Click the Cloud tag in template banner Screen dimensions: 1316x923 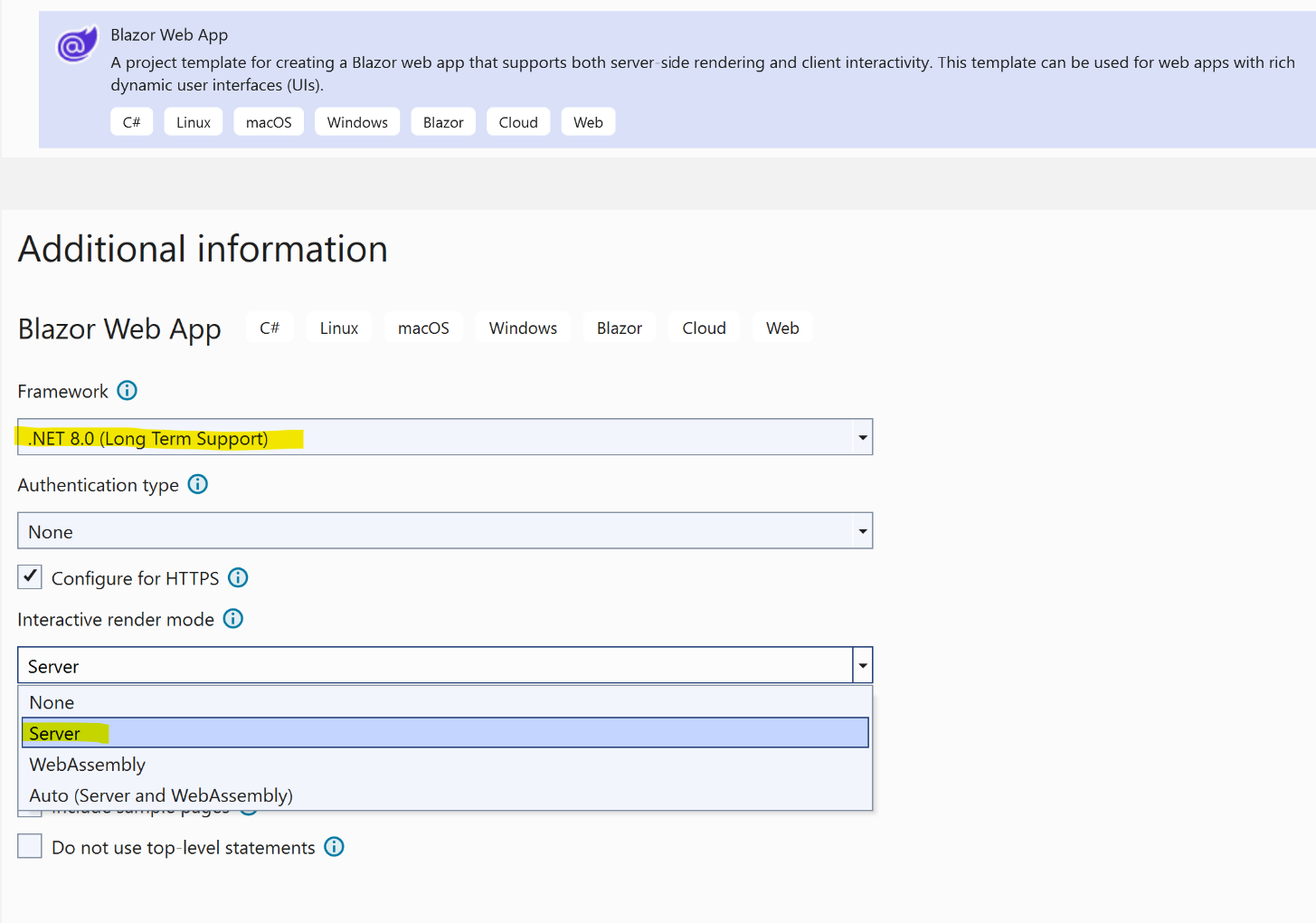[518, 122]
